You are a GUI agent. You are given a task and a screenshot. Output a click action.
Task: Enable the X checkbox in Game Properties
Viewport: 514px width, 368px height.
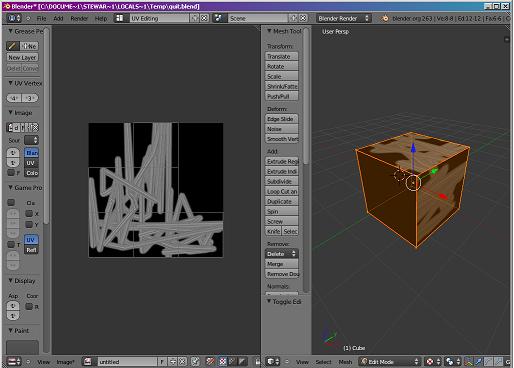click(x=29, y=213)
